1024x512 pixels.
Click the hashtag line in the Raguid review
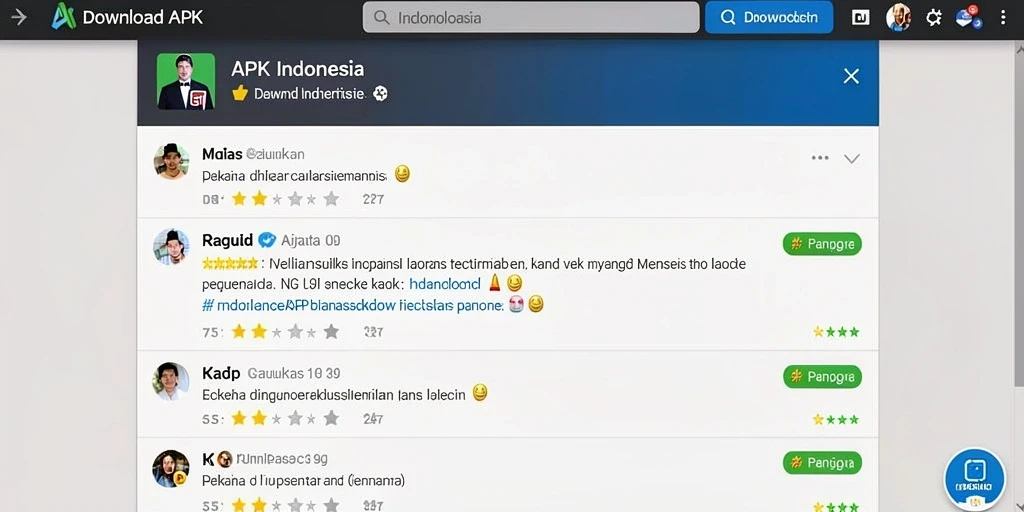pos(353,304)
